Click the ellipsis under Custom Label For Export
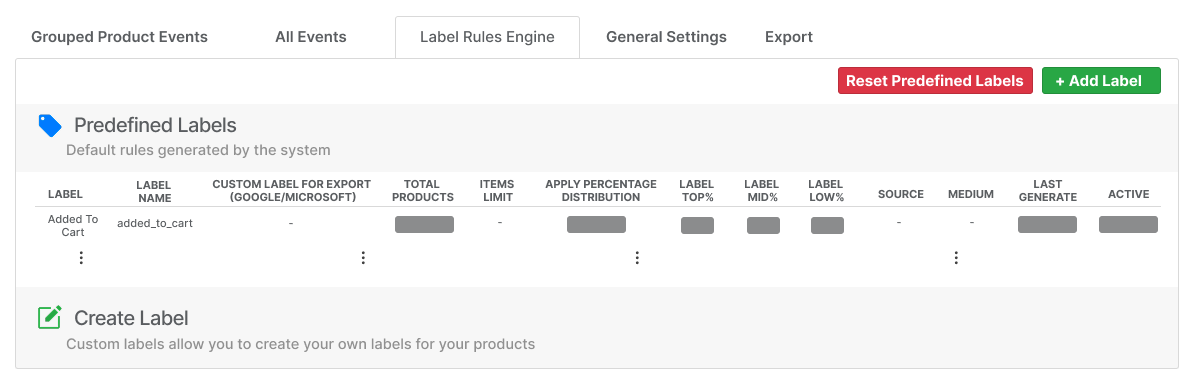Viewport: 1200px width, 381px height. pos(363,258)
